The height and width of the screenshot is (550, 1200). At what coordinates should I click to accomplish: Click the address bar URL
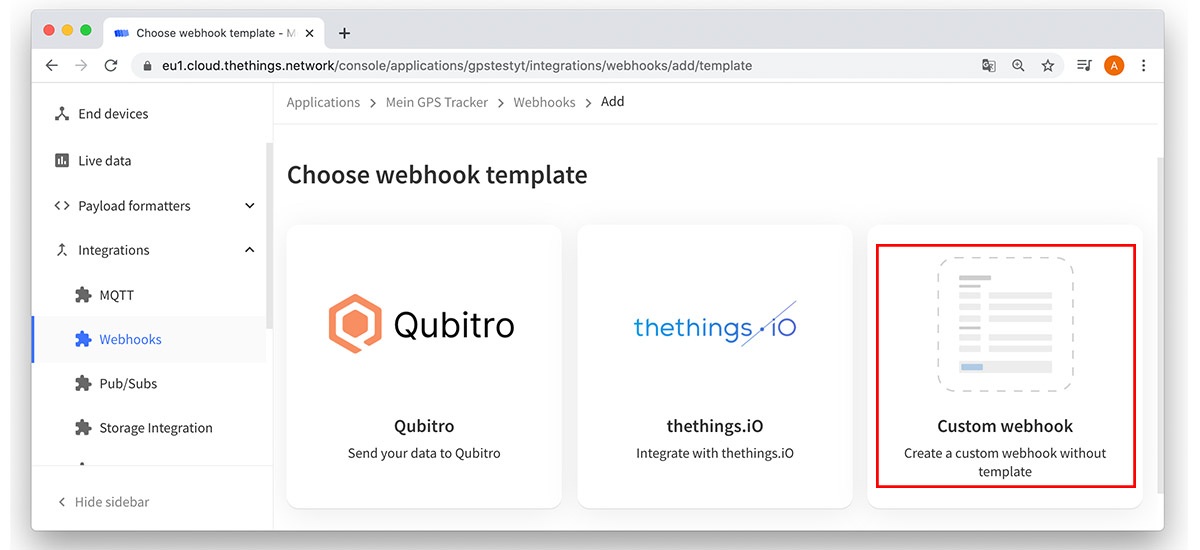(x=456, y=66)
